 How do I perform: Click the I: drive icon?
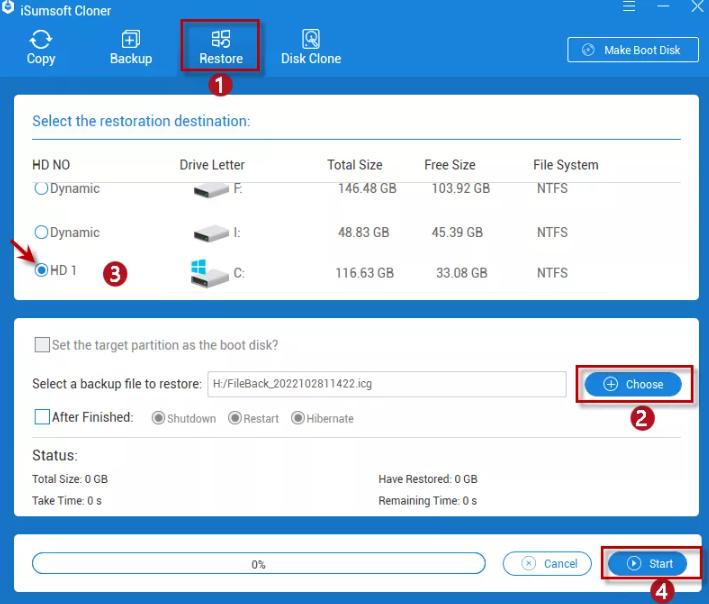click(211, 233)
